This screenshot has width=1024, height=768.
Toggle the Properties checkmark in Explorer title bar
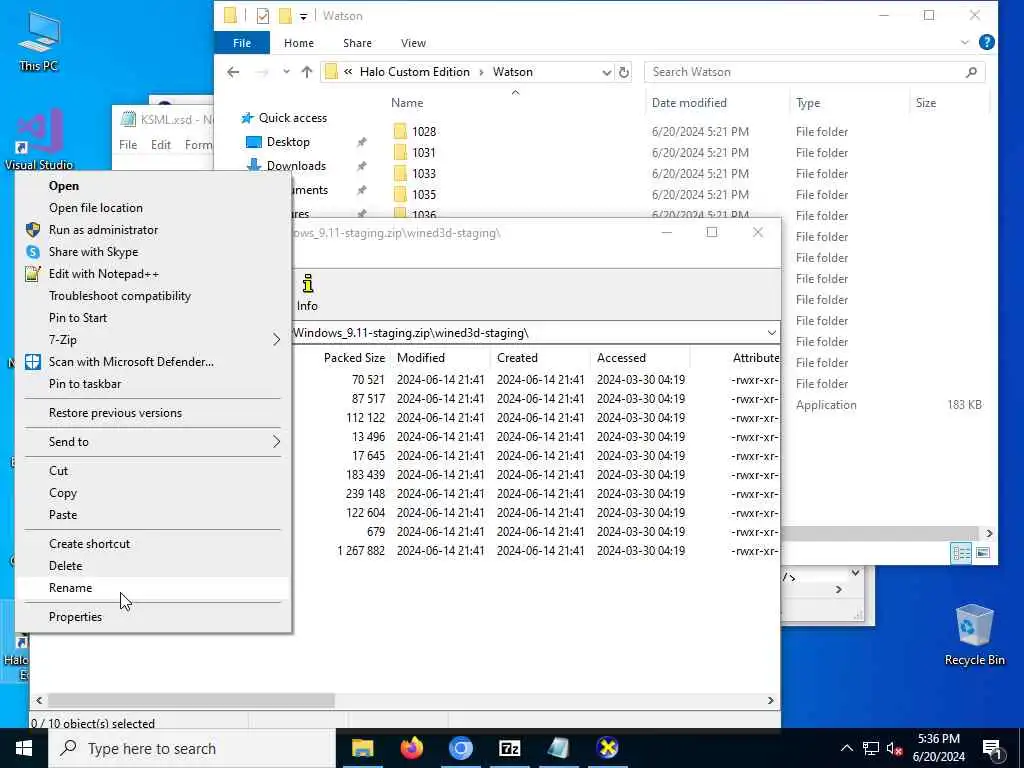[x=263, y=16]
